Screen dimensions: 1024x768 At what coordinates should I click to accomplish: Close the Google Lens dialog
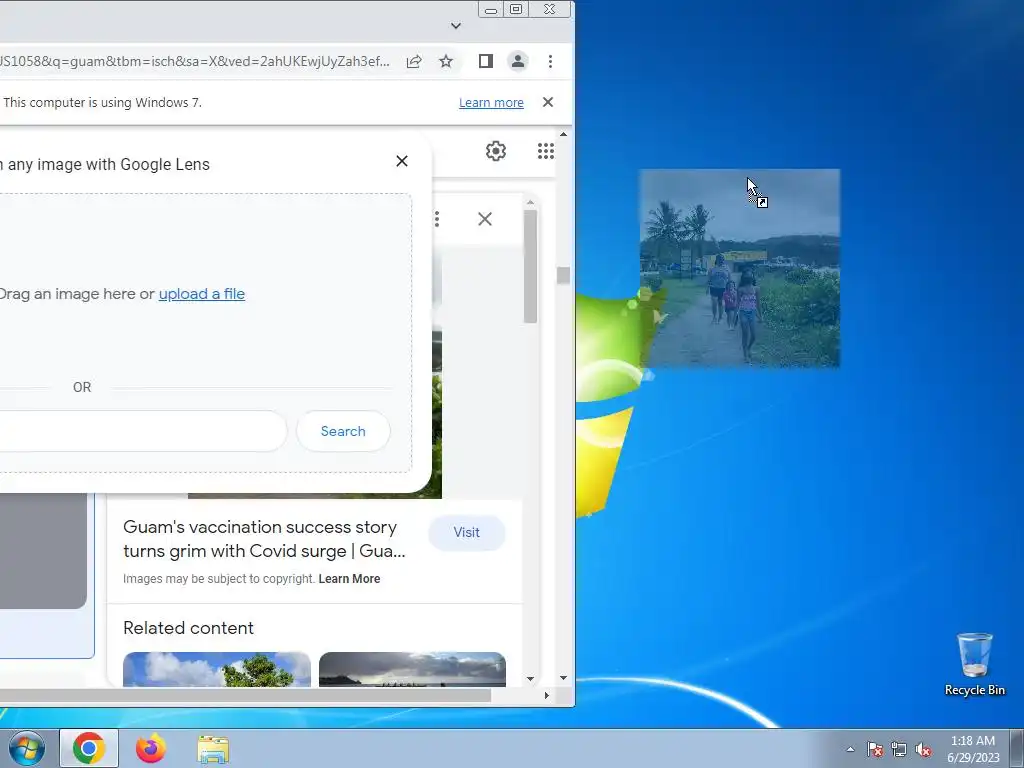point(402,161)
